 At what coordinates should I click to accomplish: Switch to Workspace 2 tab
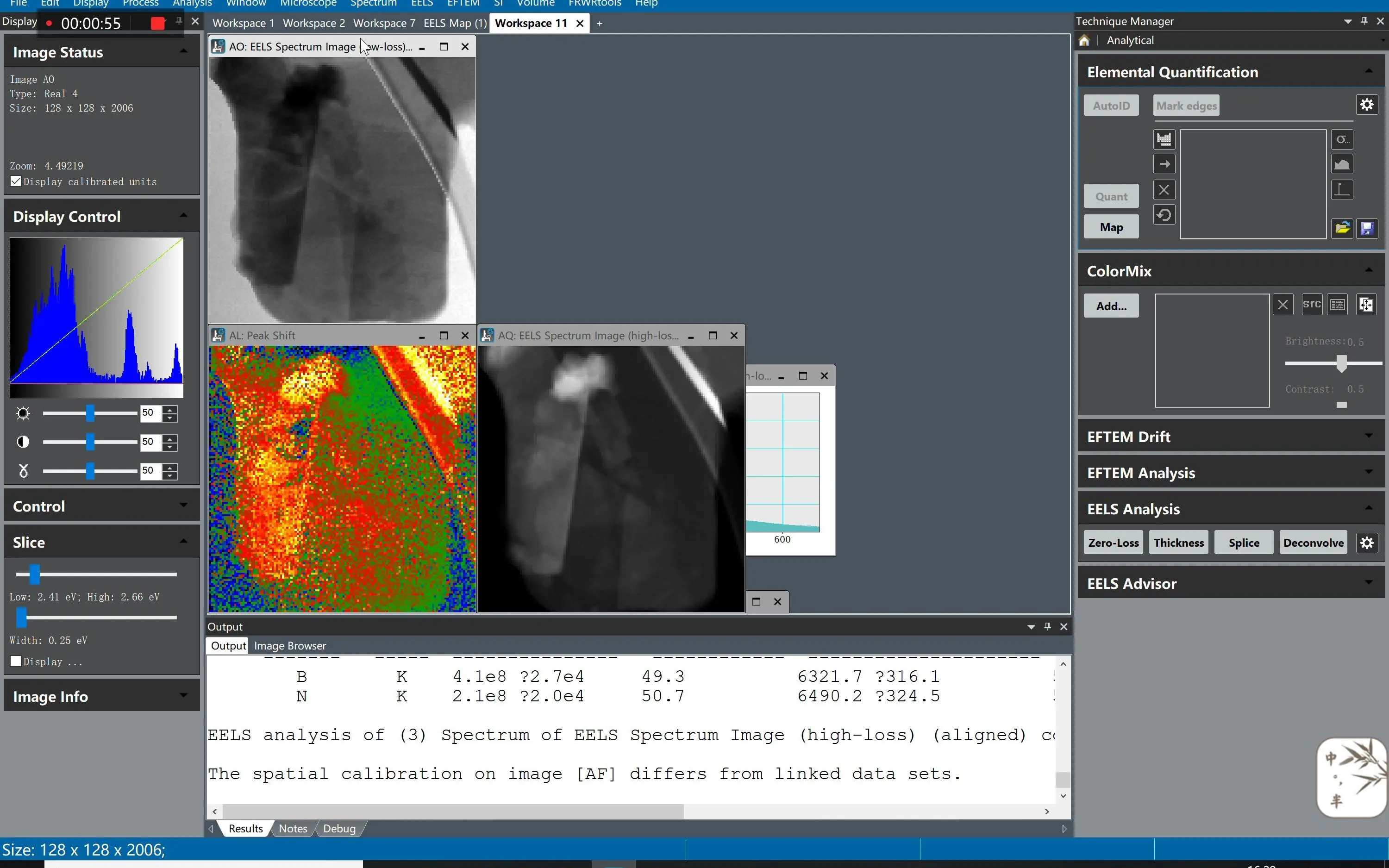pos(313,23)
